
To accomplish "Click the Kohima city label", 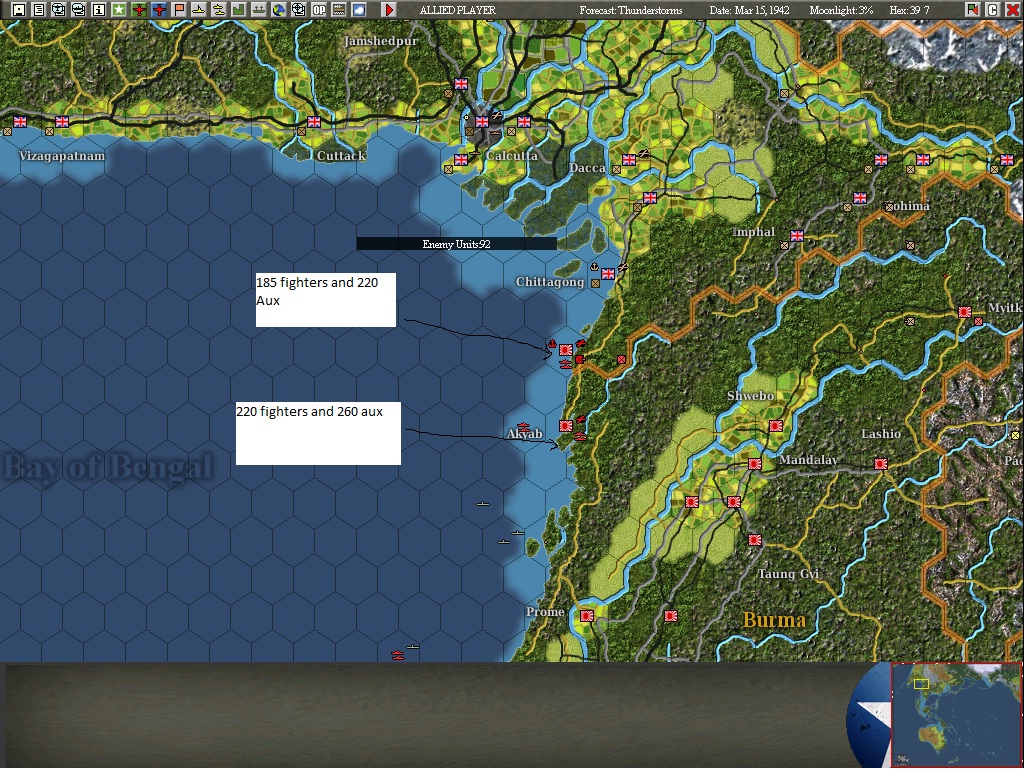I will (x=908, y=206).
